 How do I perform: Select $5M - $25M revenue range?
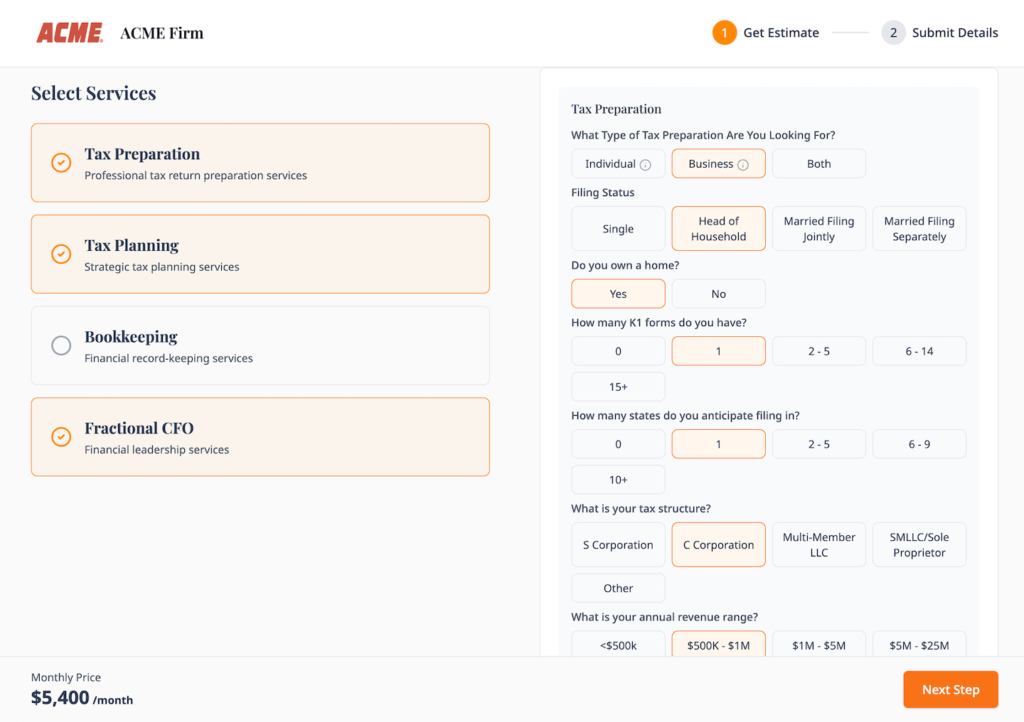point(920,644)
